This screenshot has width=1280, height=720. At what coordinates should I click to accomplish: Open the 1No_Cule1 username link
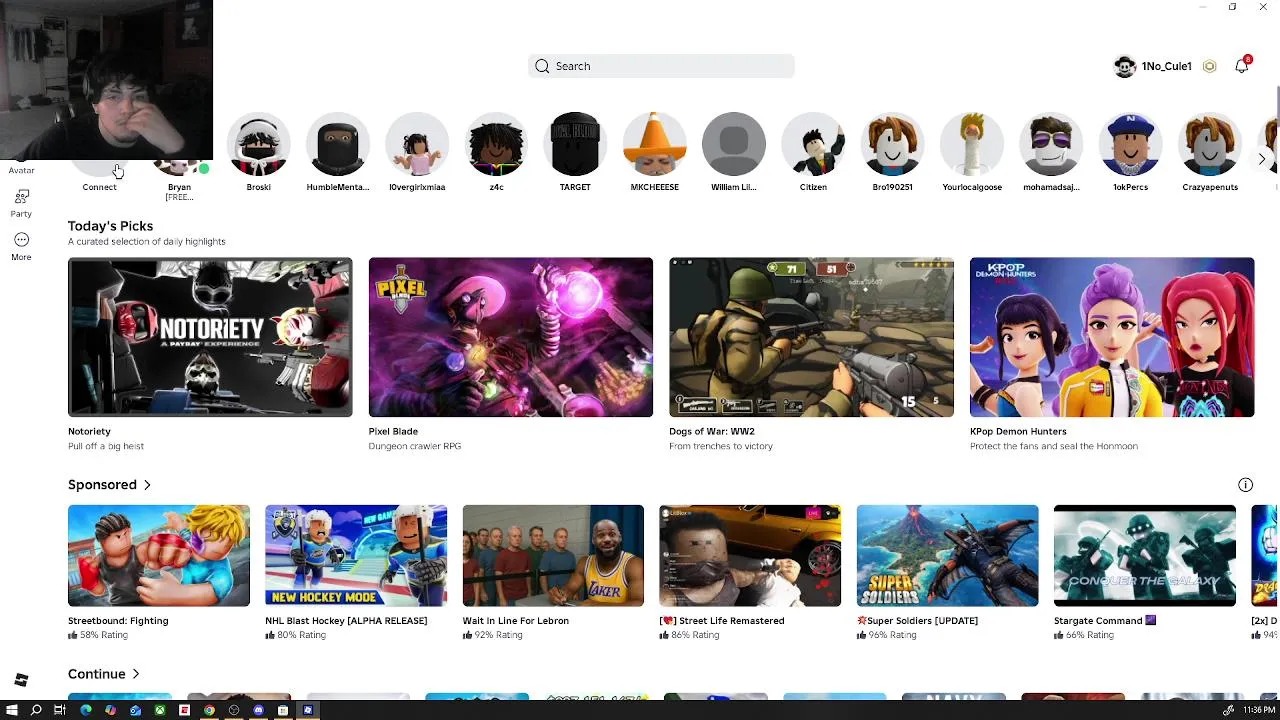(1167, 66)
